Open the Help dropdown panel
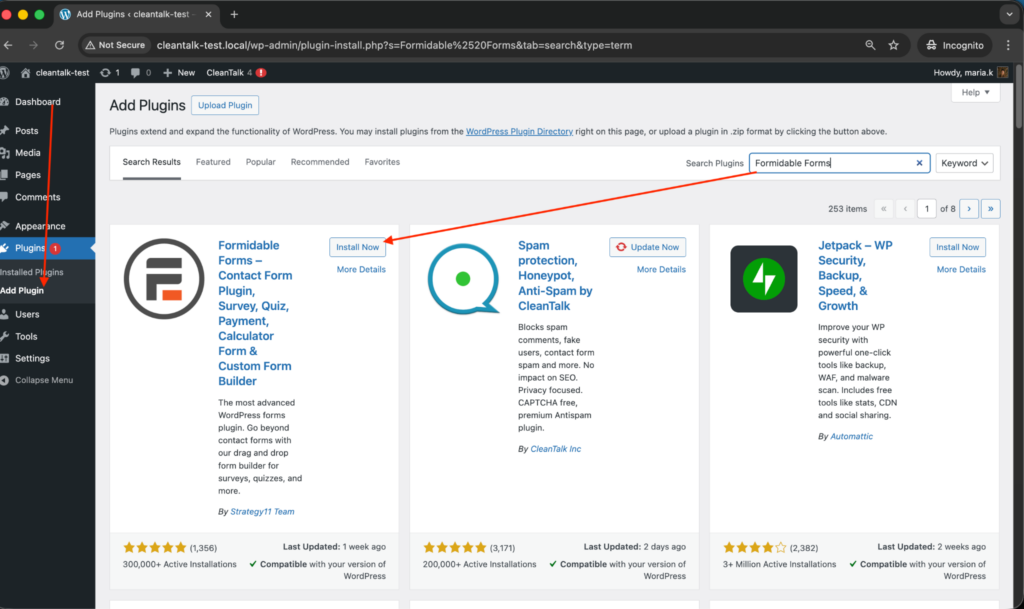This screenshot has width=1024, height=609. pyautogui.click(x=975, y=91)
